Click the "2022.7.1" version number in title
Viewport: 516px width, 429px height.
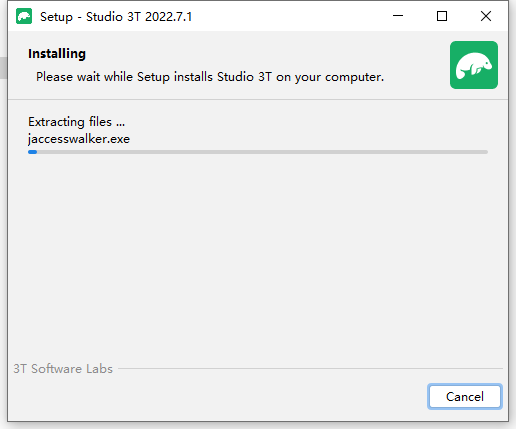(168, 17)
